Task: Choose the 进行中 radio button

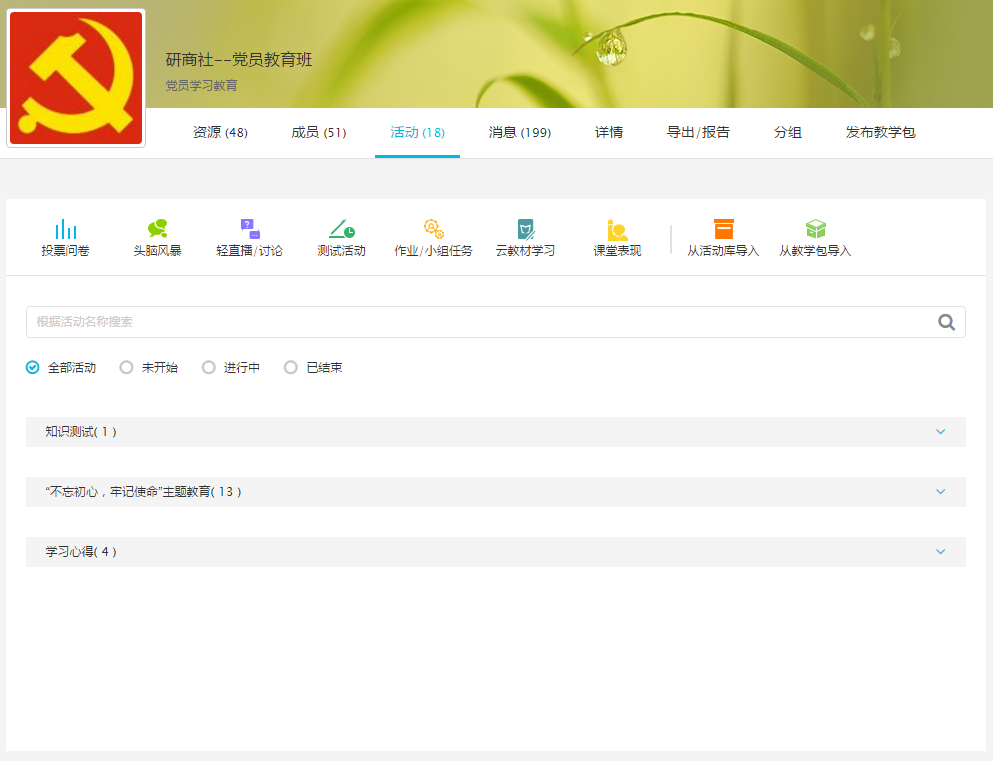Action: (209, 368)
